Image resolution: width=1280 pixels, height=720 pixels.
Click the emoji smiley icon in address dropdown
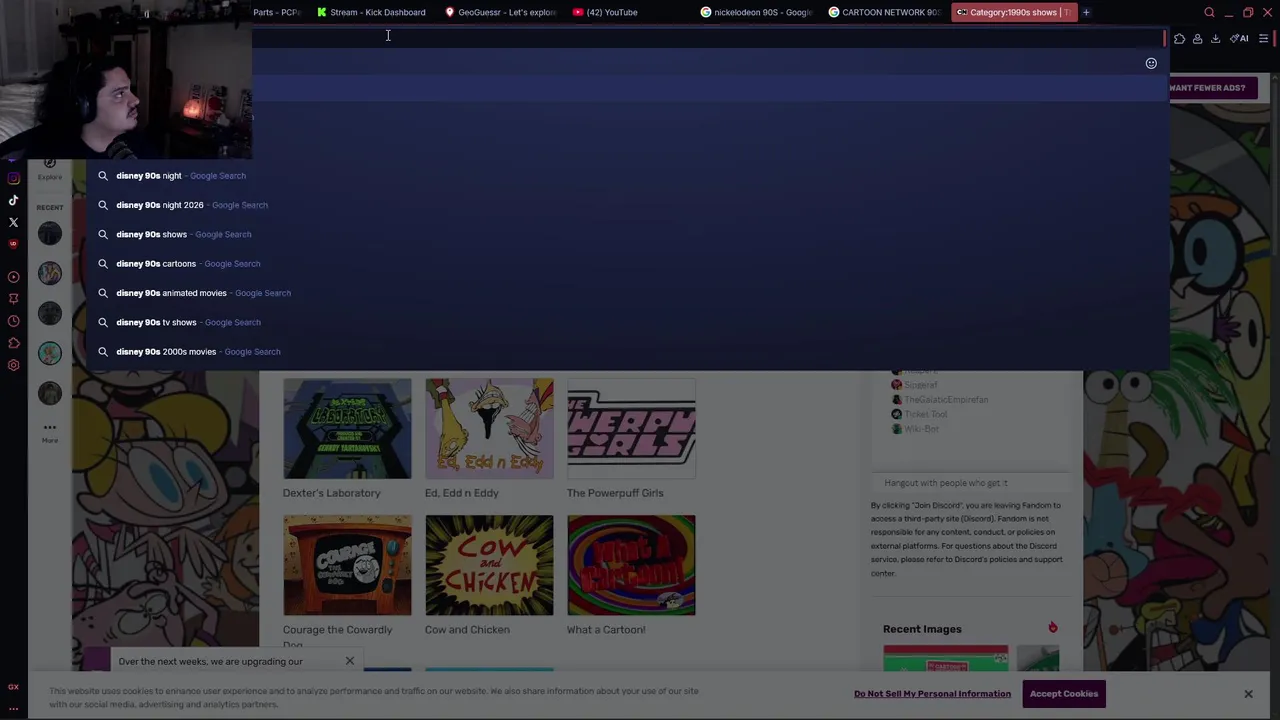tap(1151, 63)
